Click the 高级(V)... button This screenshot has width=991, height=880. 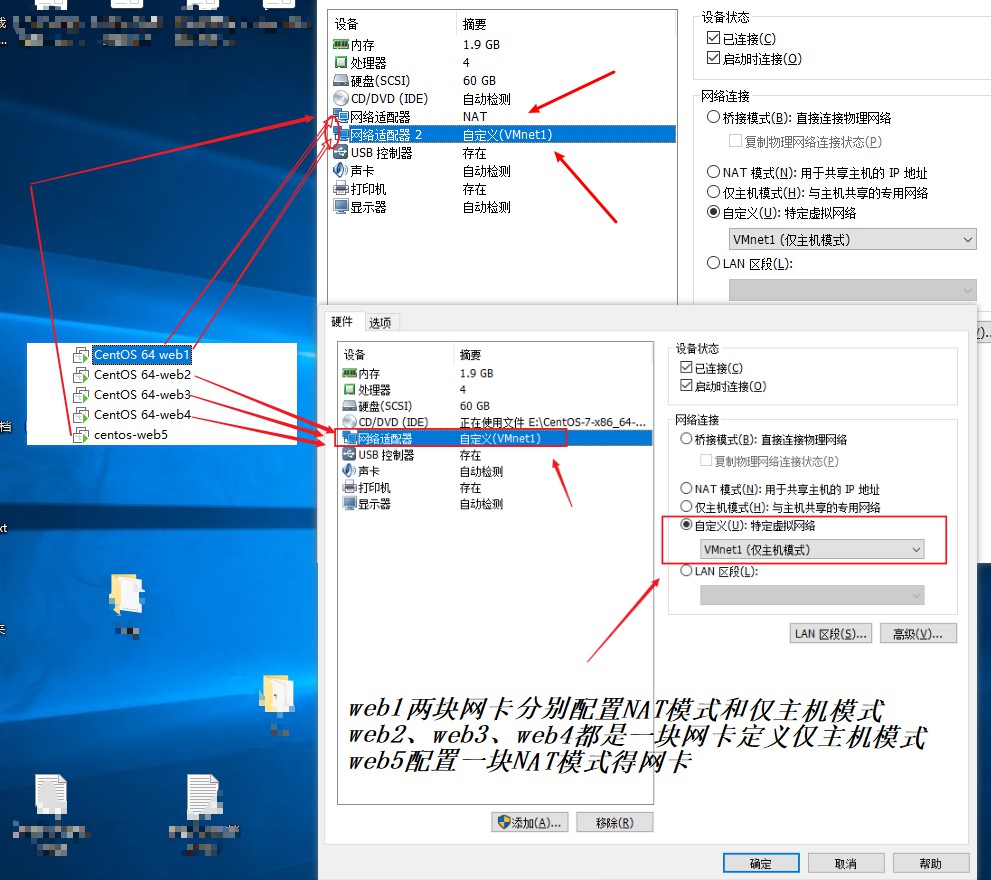point(918,633)
